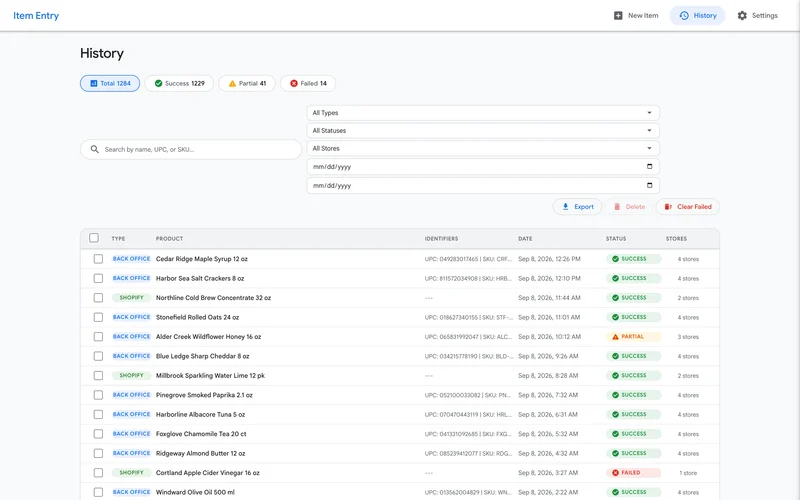Image resolution: width=800 pixels, height=500 pixels.
Task: Click the Item Entry logo link
Action: [x=36, y=16]
